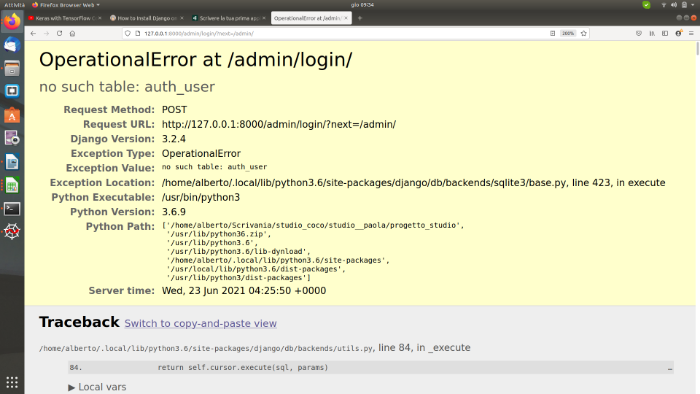
Task: Click the Python Version value 3.6.9
Action: point(174,212)
